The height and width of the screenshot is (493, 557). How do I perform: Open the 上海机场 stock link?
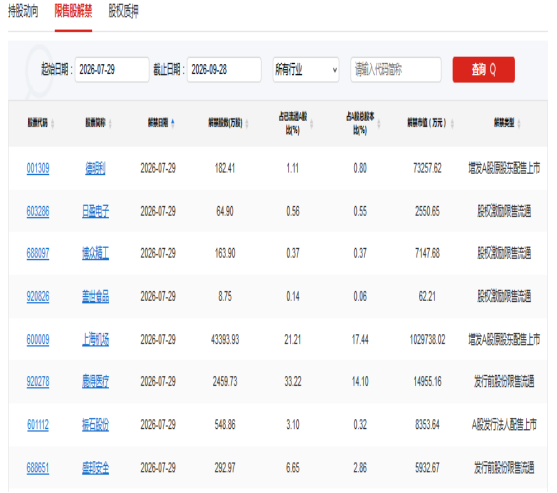pos(96,340)
